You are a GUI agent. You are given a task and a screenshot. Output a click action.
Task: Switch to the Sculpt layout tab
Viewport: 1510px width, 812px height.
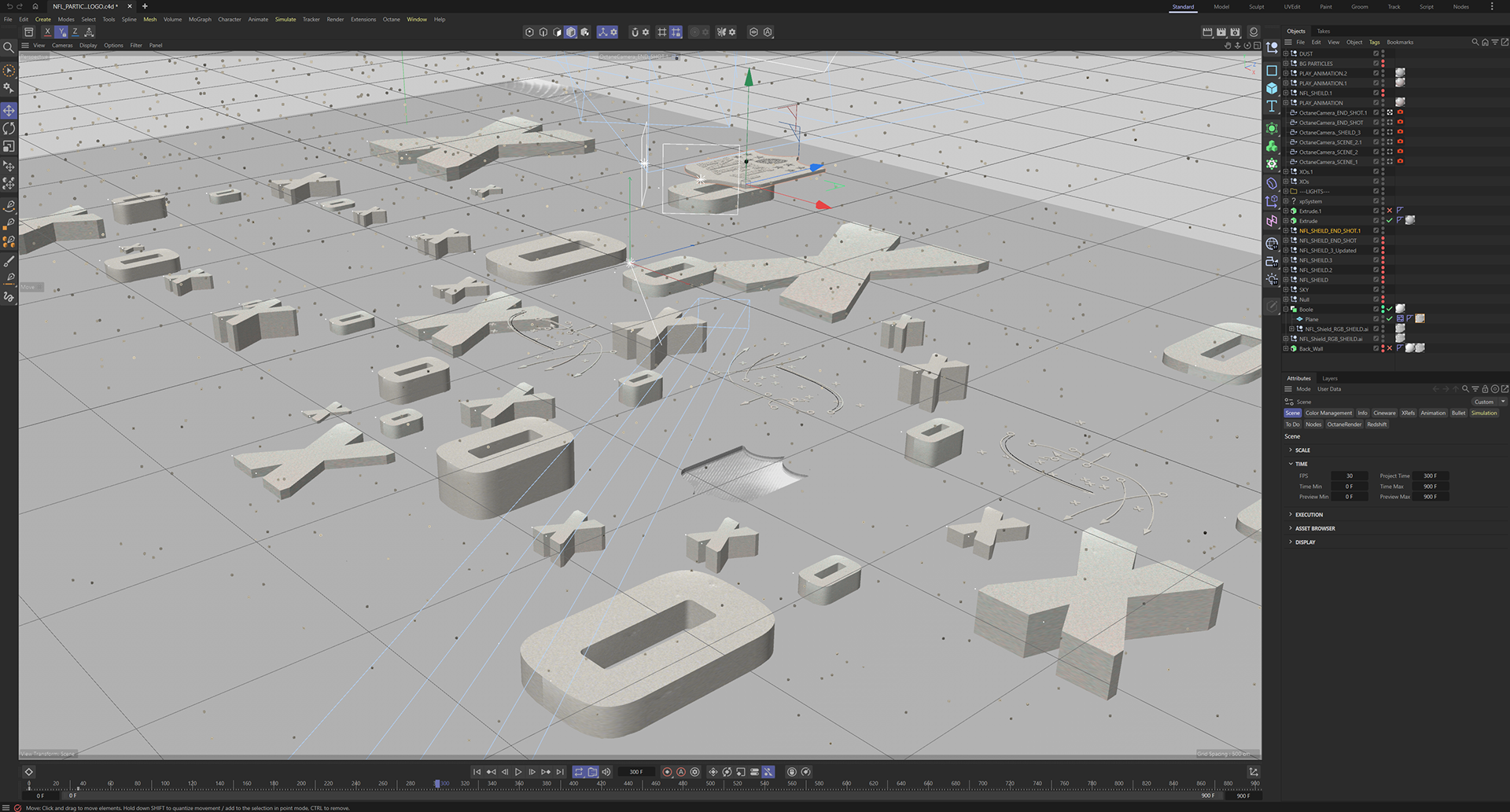pos(1257,7)
